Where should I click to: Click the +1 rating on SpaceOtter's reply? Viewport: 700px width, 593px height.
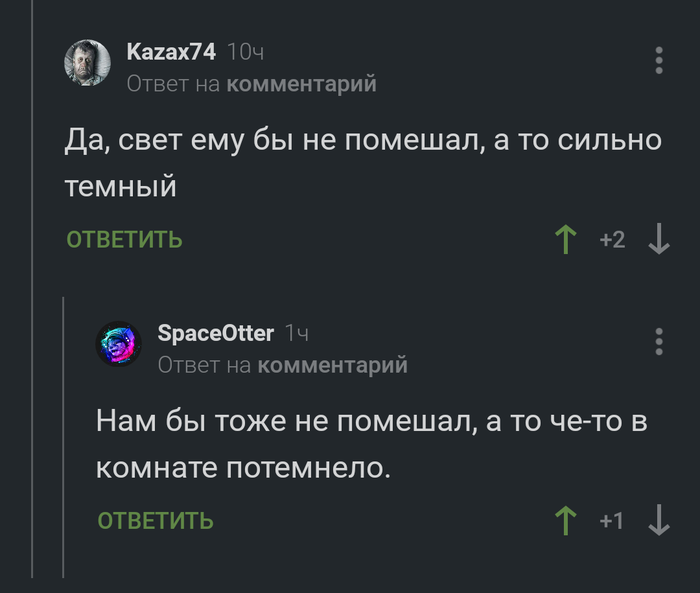[x=612, y=521]
